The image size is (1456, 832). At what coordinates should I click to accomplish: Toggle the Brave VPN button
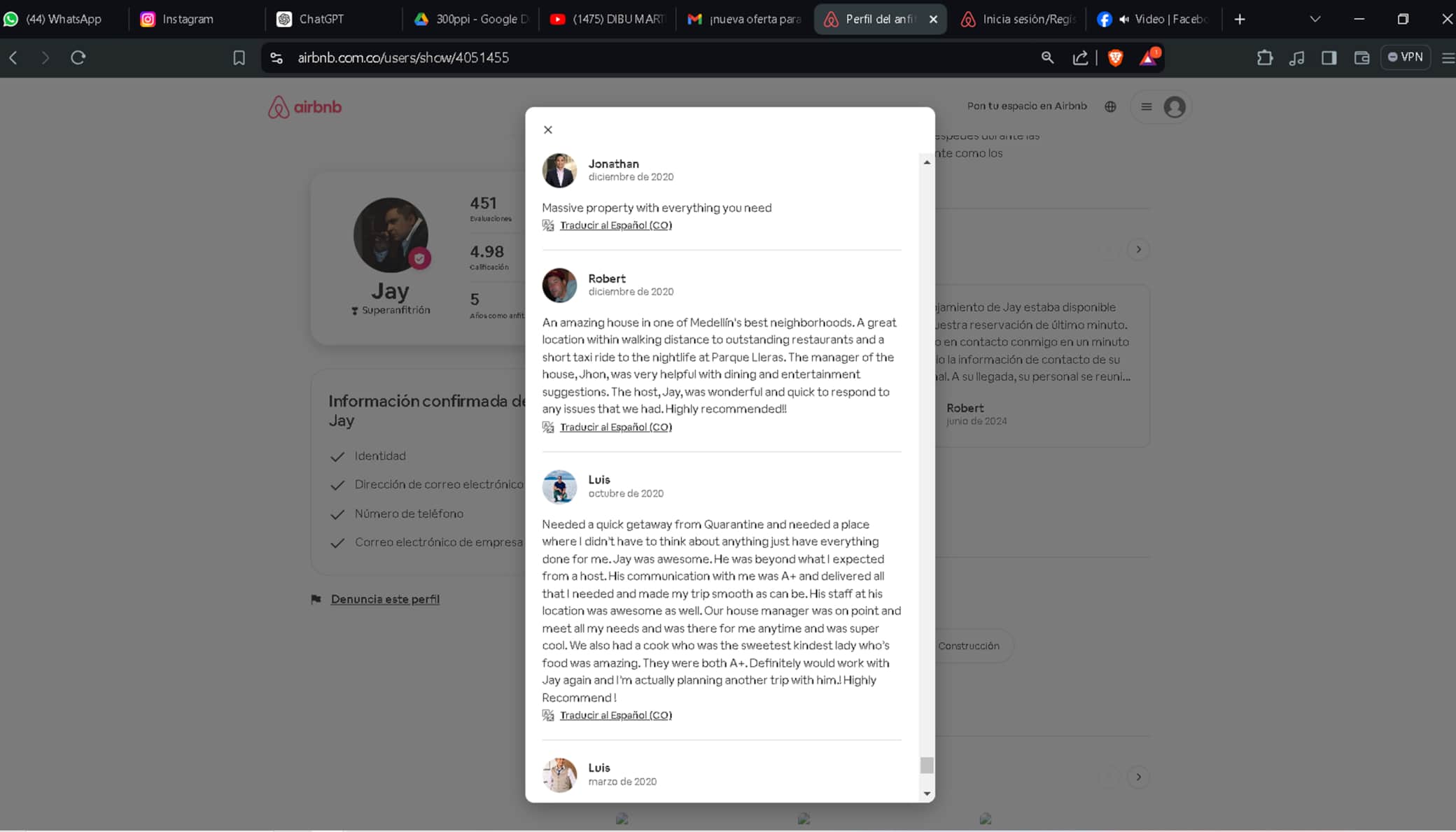coord(1405,57)
